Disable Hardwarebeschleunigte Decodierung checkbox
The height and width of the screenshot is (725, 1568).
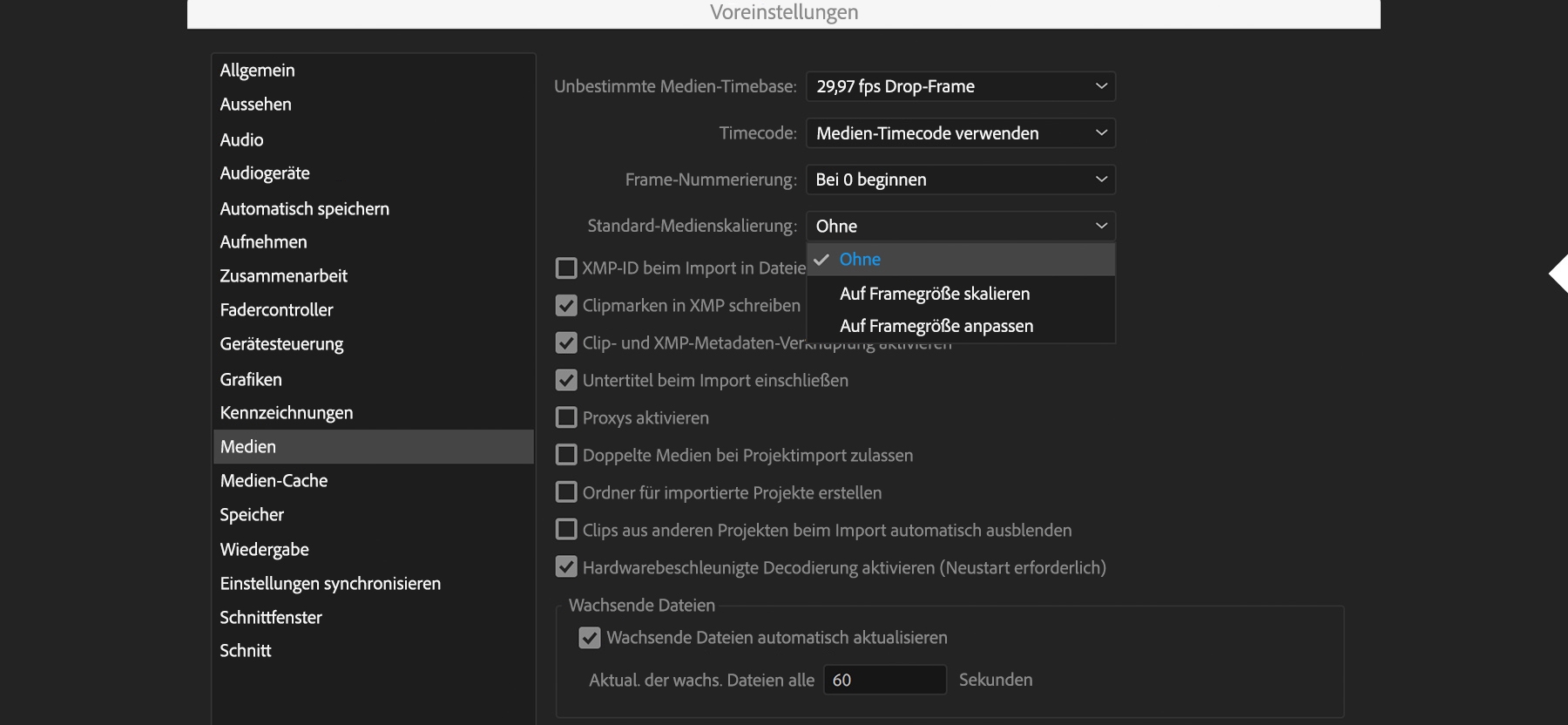[566, 567]
